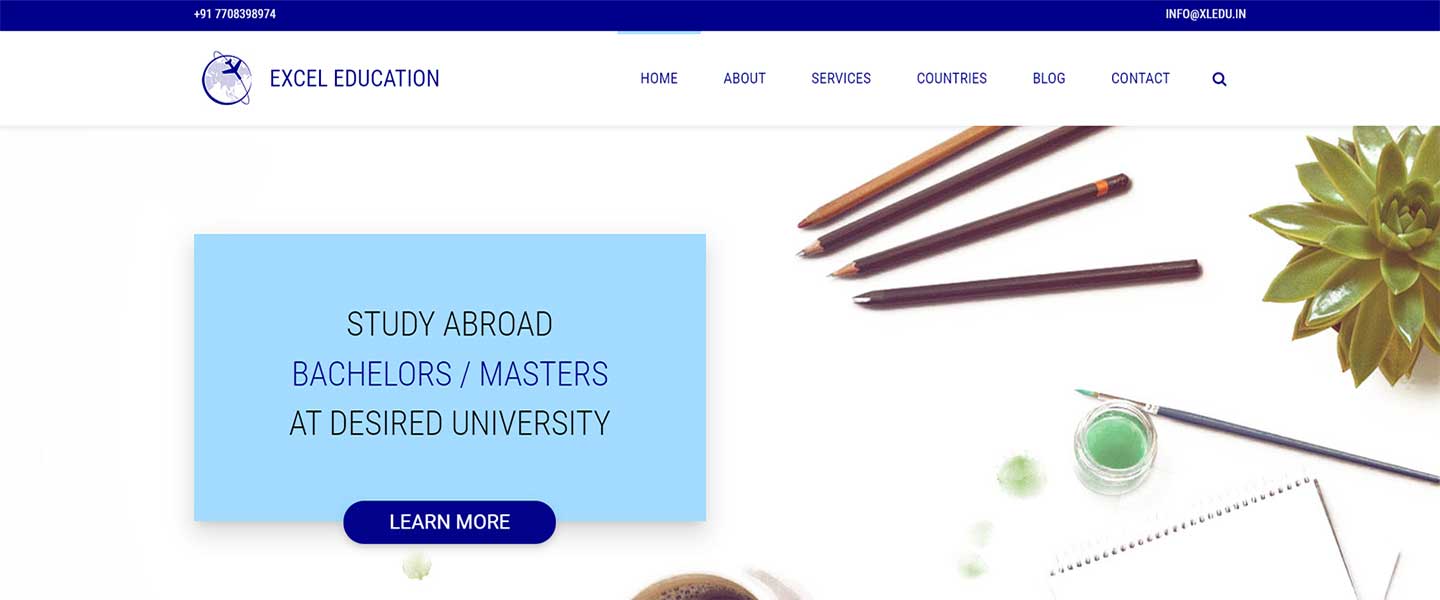Viewport: 1440px width, 600px height.
Task: Email INFO@XLEDU.IN from top bar
Action: (x=1205, y=14)
